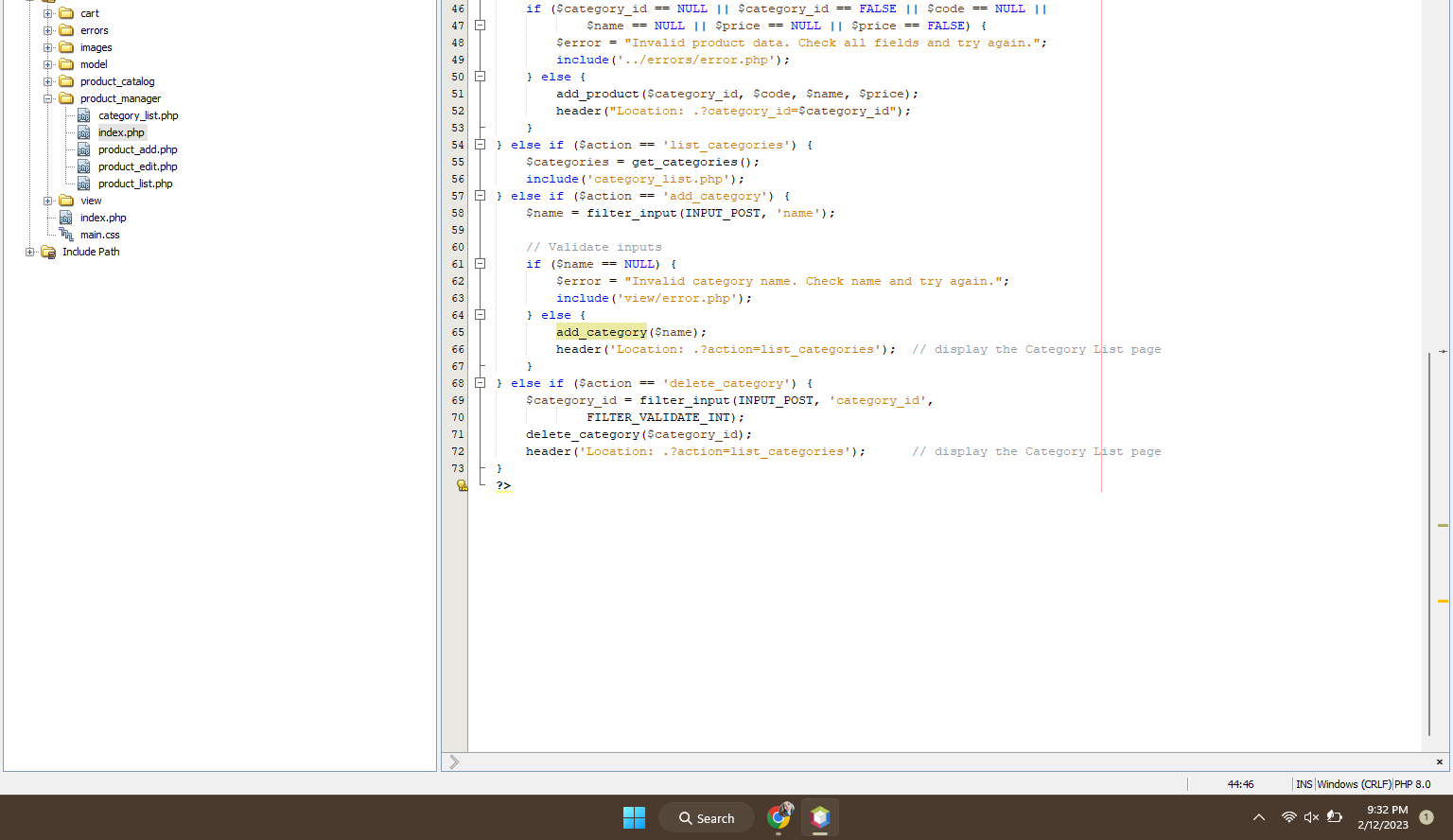
Task: Expand the product_catalog folder node
Action: 48,81
